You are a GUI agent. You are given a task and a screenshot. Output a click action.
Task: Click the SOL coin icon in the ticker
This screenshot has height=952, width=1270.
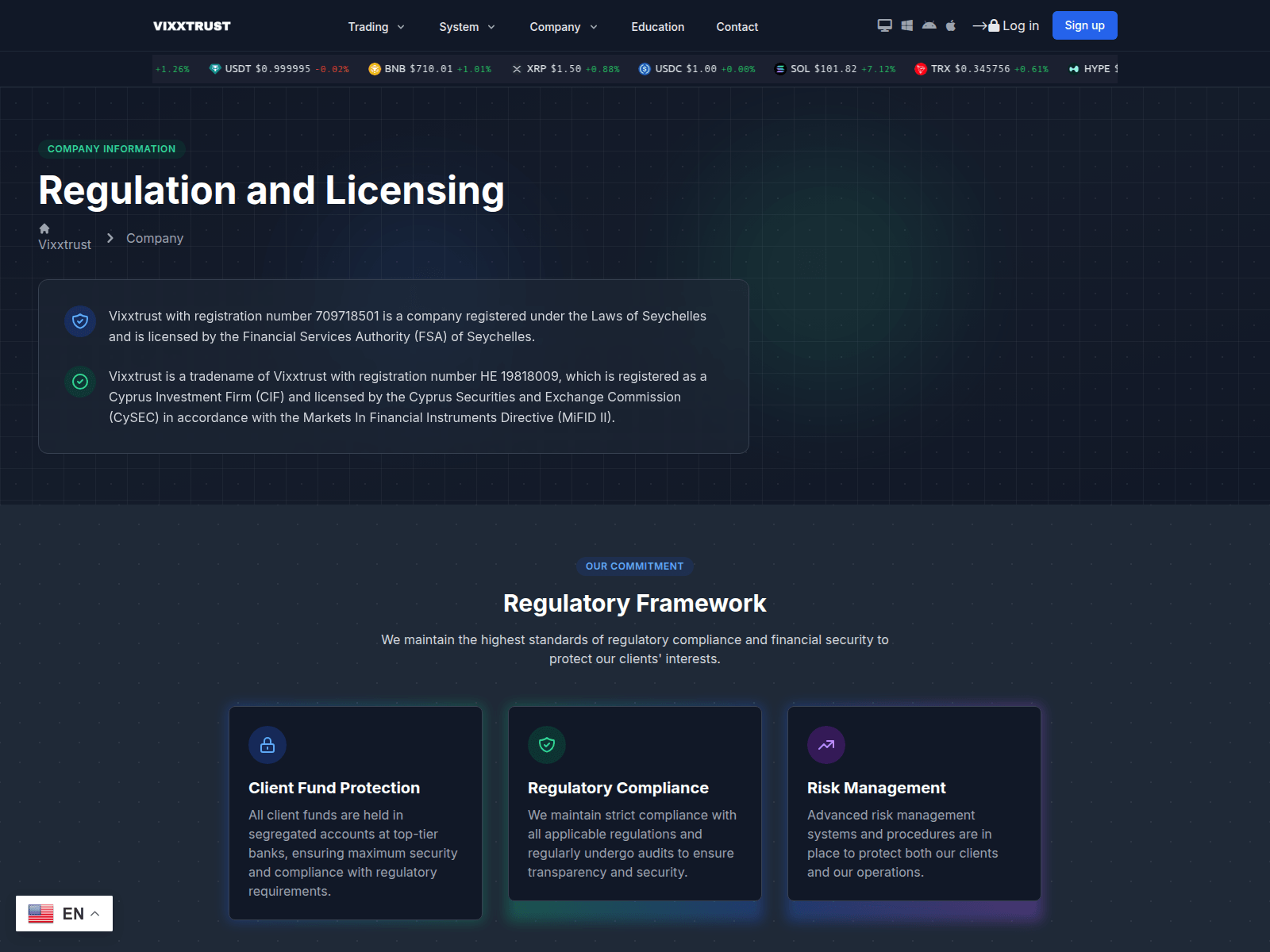[x=780, y=69]
